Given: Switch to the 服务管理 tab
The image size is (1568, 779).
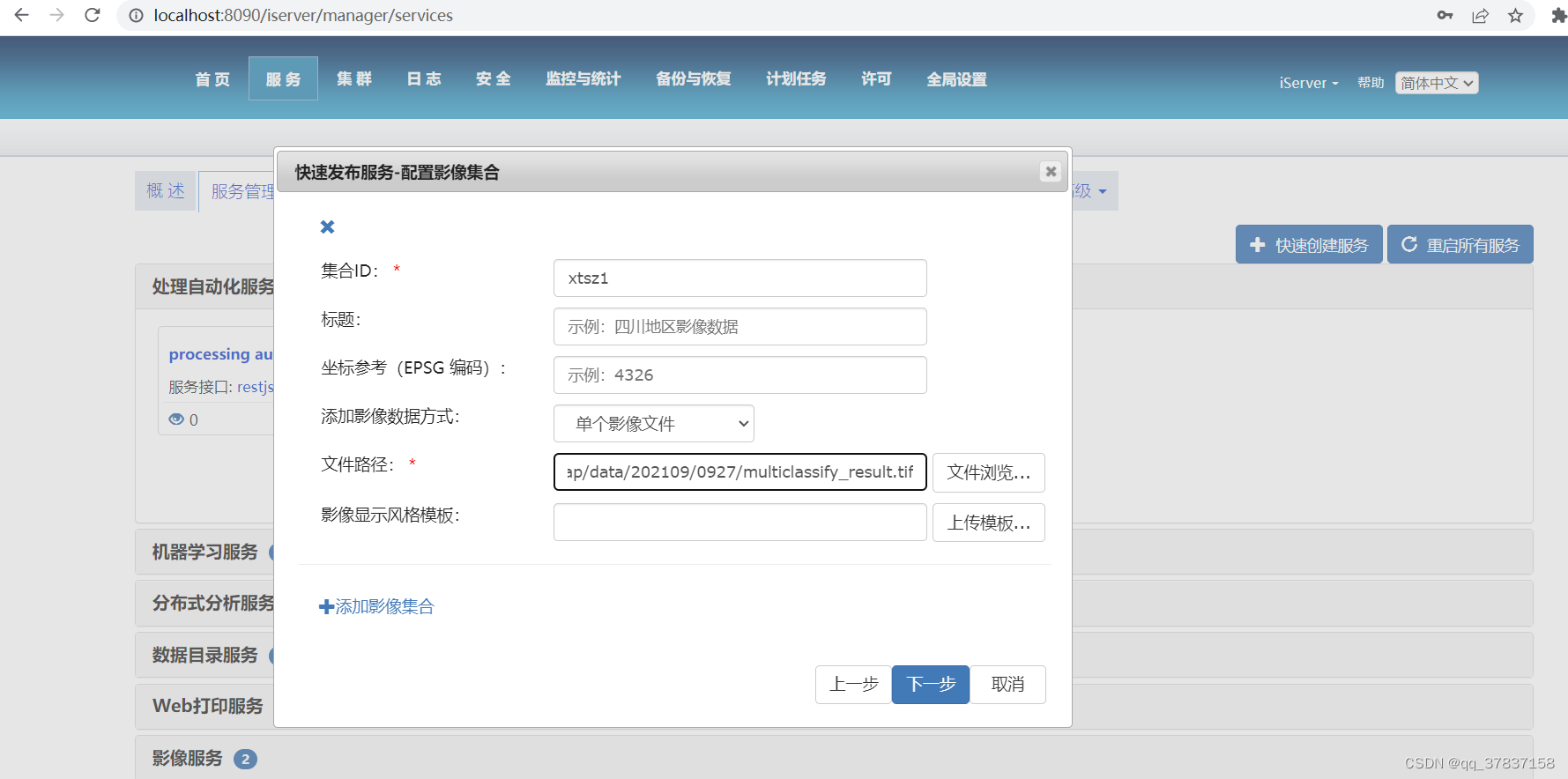Looking at the screenshot, I should [238, 191].
